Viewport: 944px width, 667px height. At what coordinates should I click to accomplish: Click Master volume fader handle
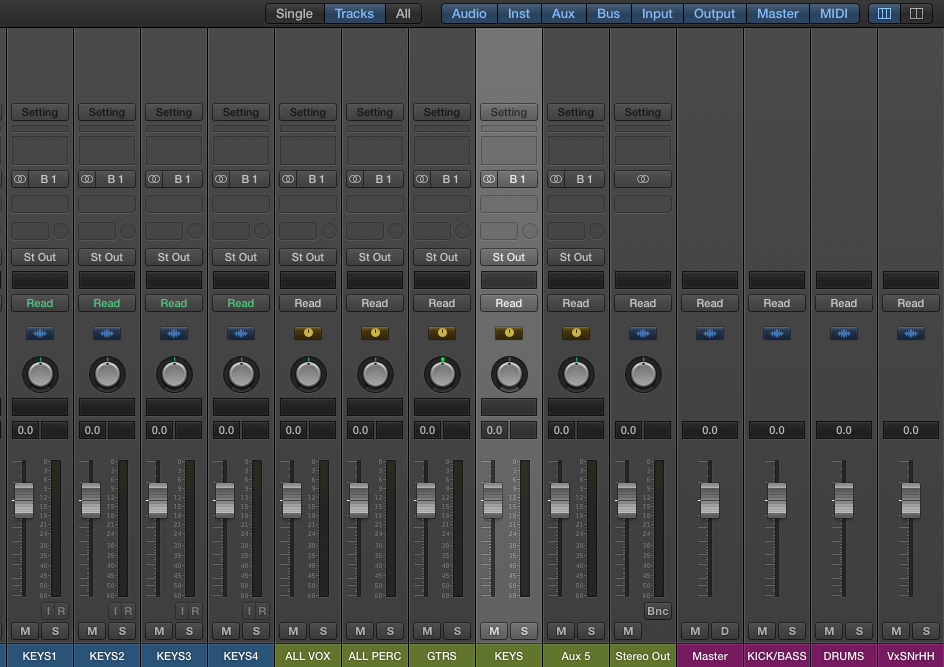coord(710,500)
